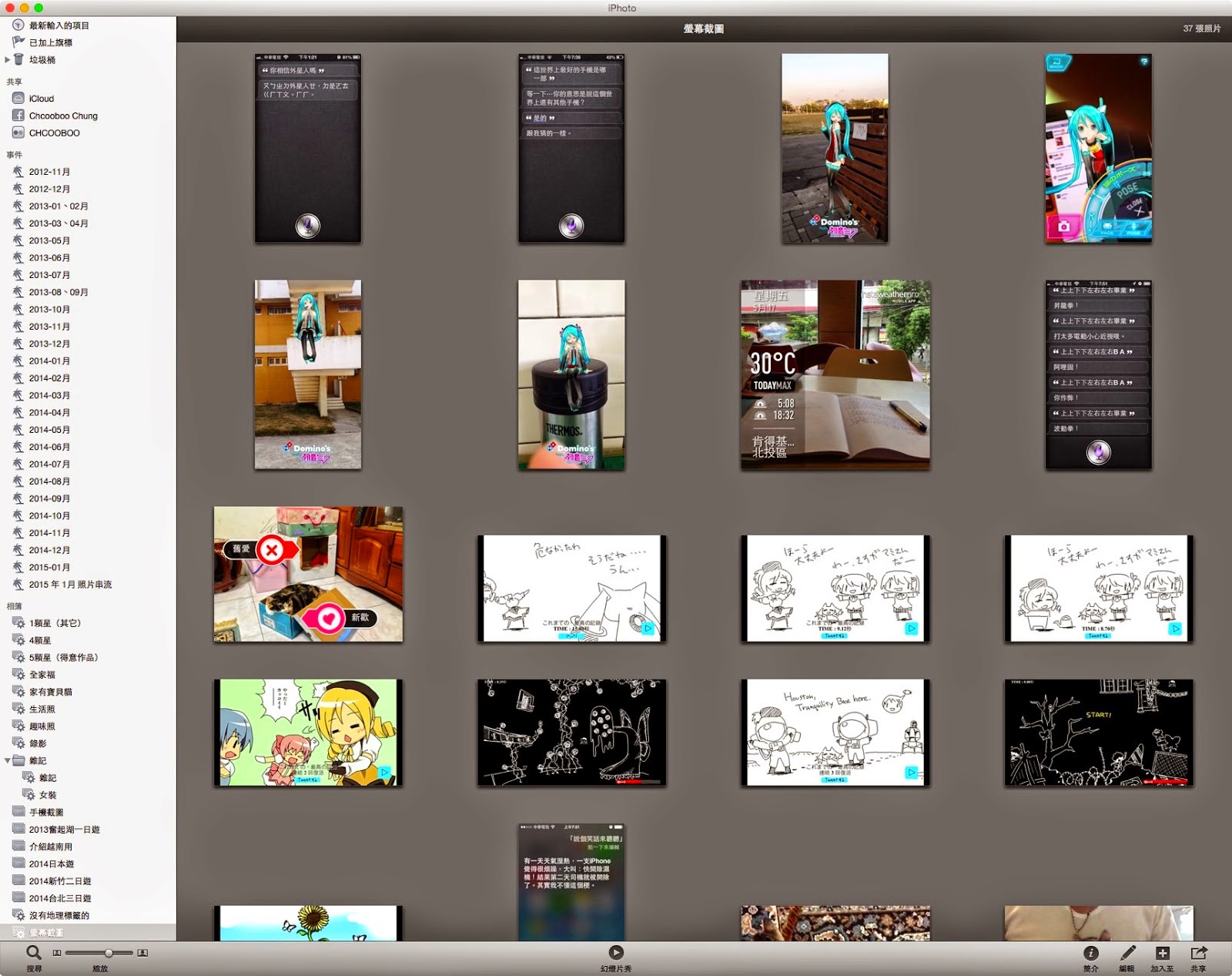This screenshot has width=1232, height=976.
Task: Click the smart album icon for 沒有地理標籤的
Action: tap(18, 915)
